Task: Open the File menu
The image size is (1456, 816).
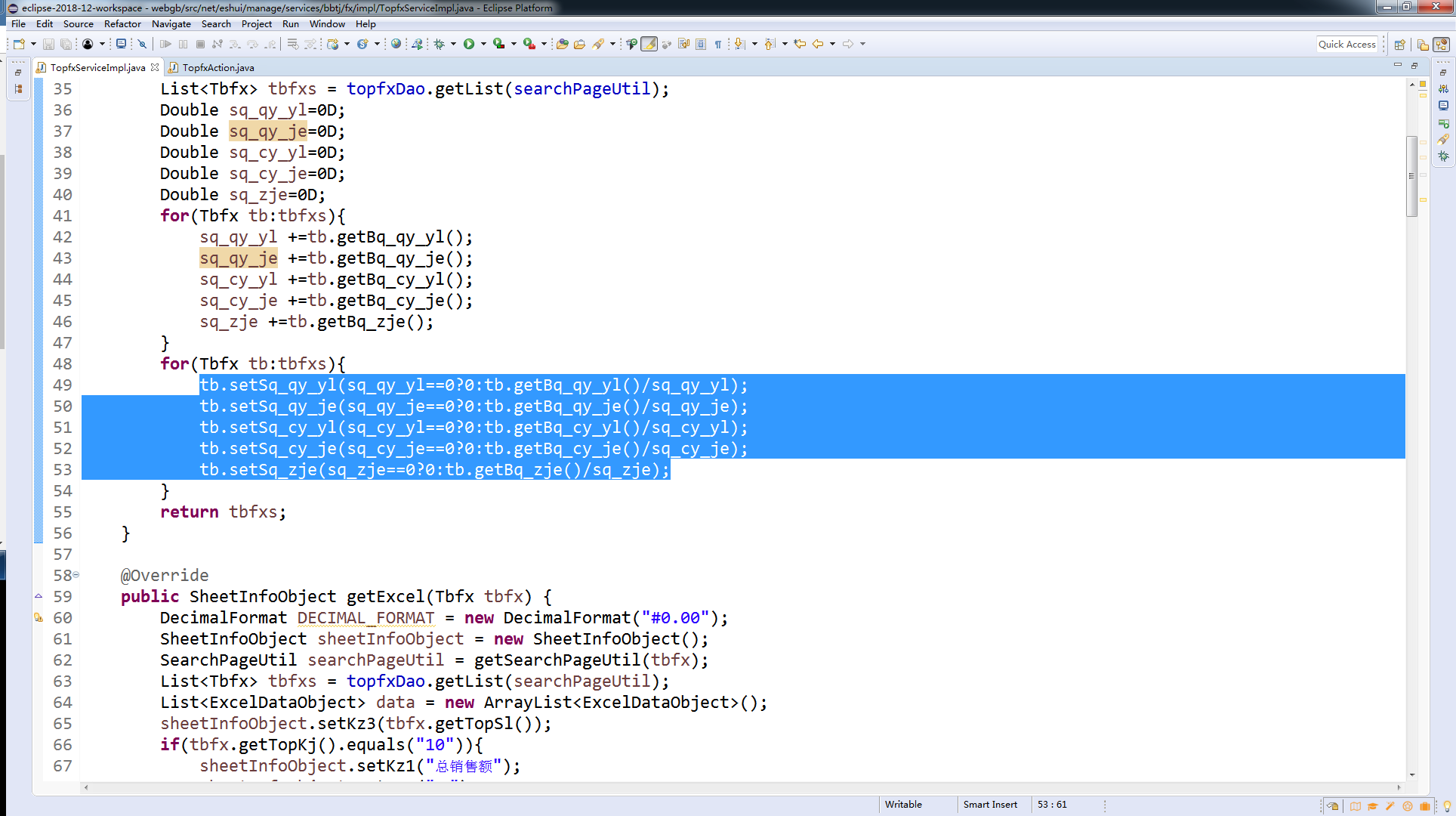Action: click(18, 24)
